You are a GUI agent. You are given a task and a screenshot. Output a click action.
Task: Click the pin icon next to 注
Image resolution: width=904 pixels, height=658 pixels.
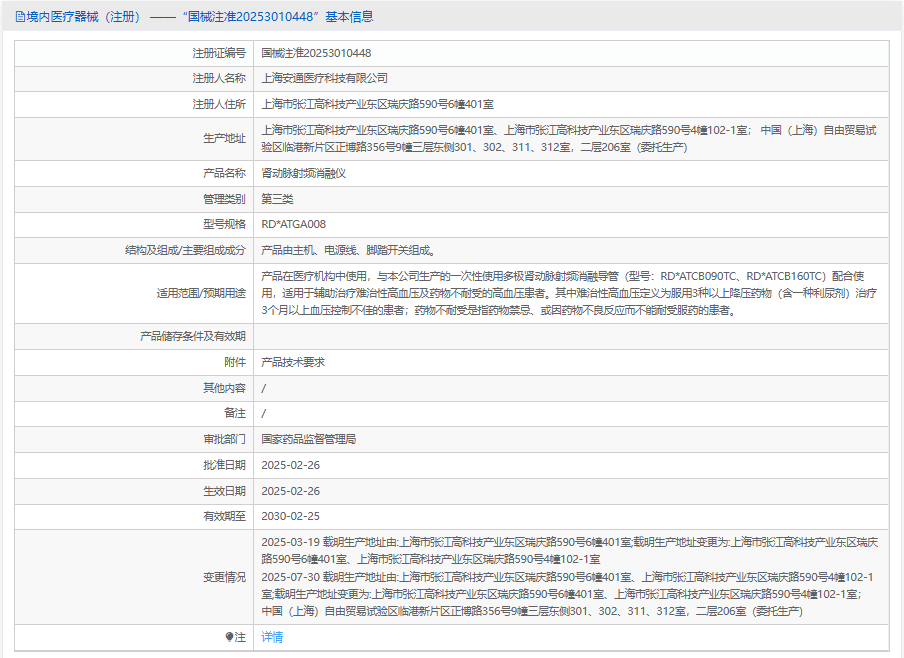[229, 637]
